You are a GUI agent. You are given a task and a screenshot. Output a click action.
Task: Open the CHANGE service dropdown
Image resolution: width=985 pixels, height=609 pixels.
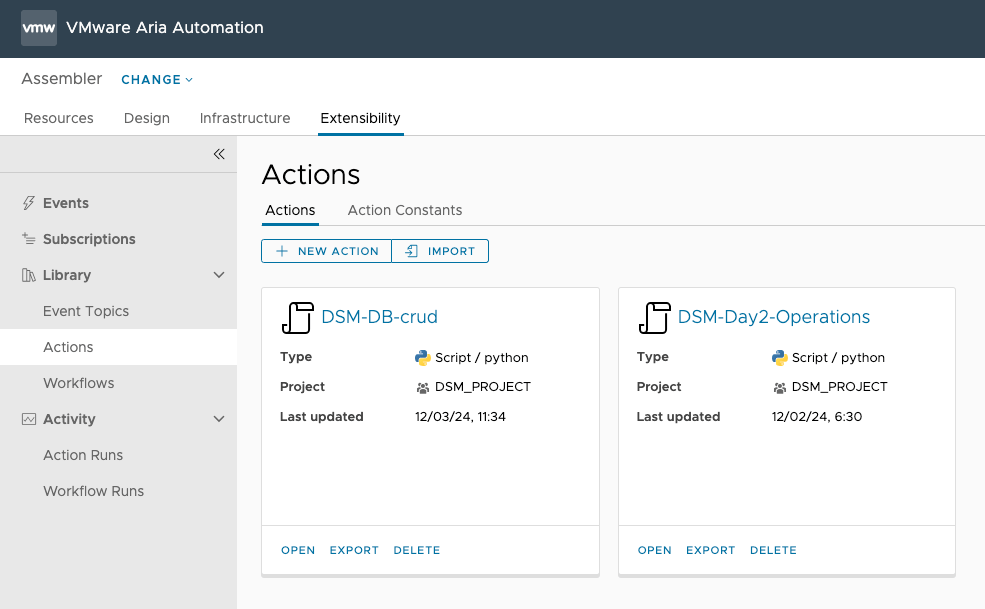[157, 80]
